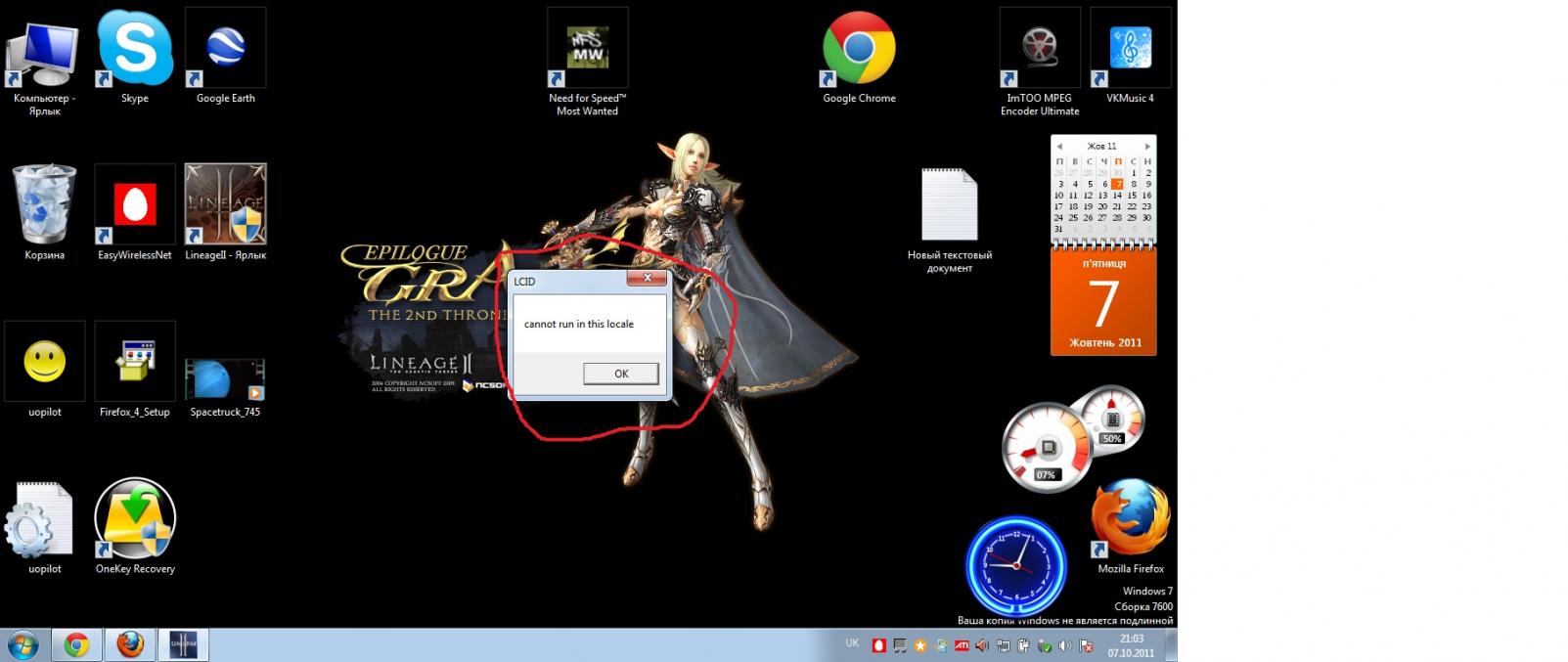
Task: Click the CPU meter gadget showing 07%
Action: click(1046, 448)
